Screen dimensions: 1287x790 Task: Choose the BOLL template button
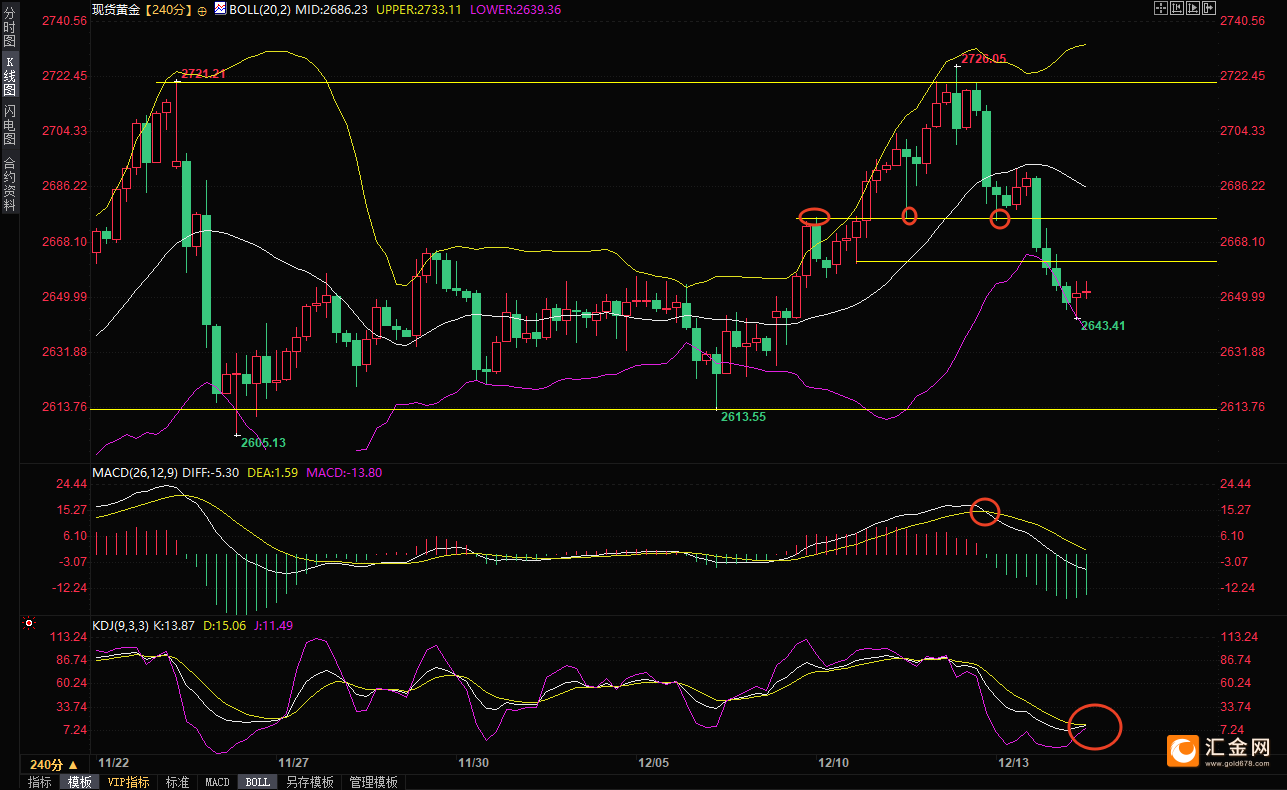click(257, 782)
